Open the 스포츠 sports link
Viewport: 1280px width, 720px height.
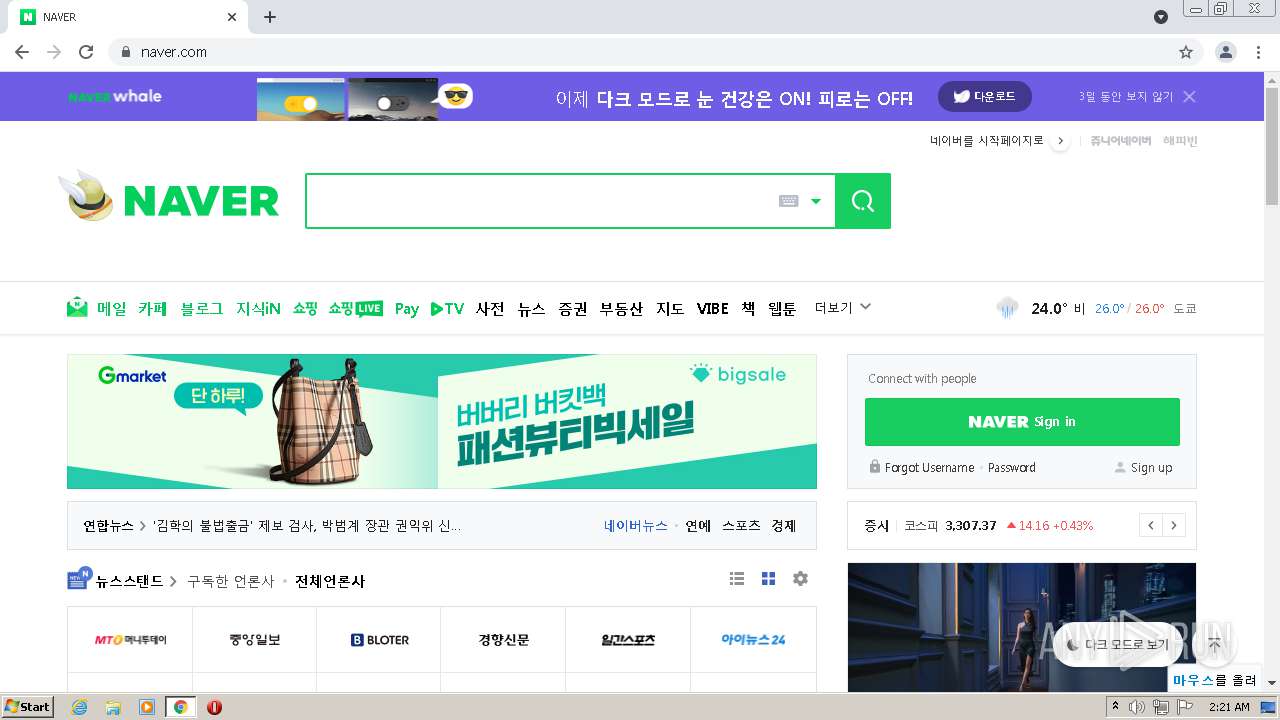coord(741,526)
